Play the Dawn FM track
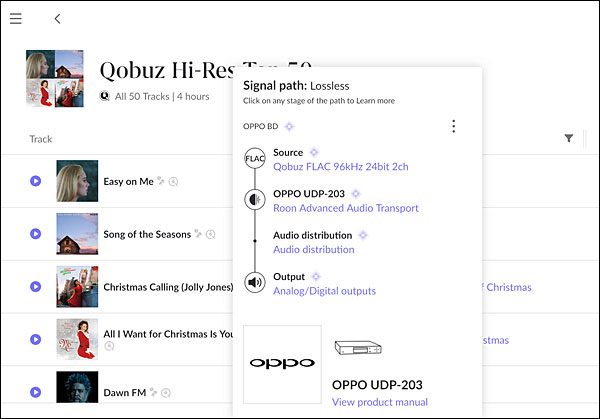The width and height of the screenshot is (600, 419). click(36, 392)
